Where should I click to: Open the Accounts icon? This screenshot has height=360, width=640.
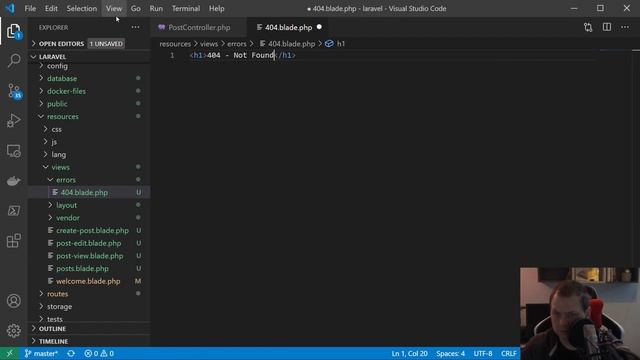click(13, 301)
